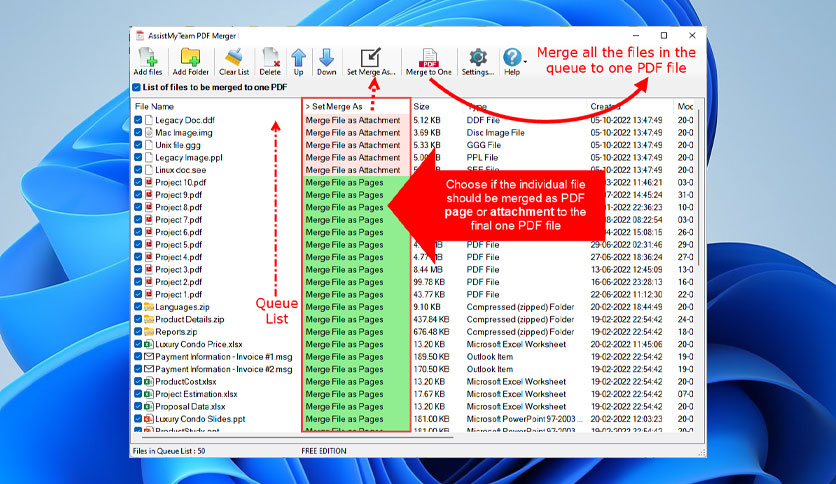The image size is (836, 484).
Task: Uncheck Languages.zip checkbox
Action: [x=138, y=306]
